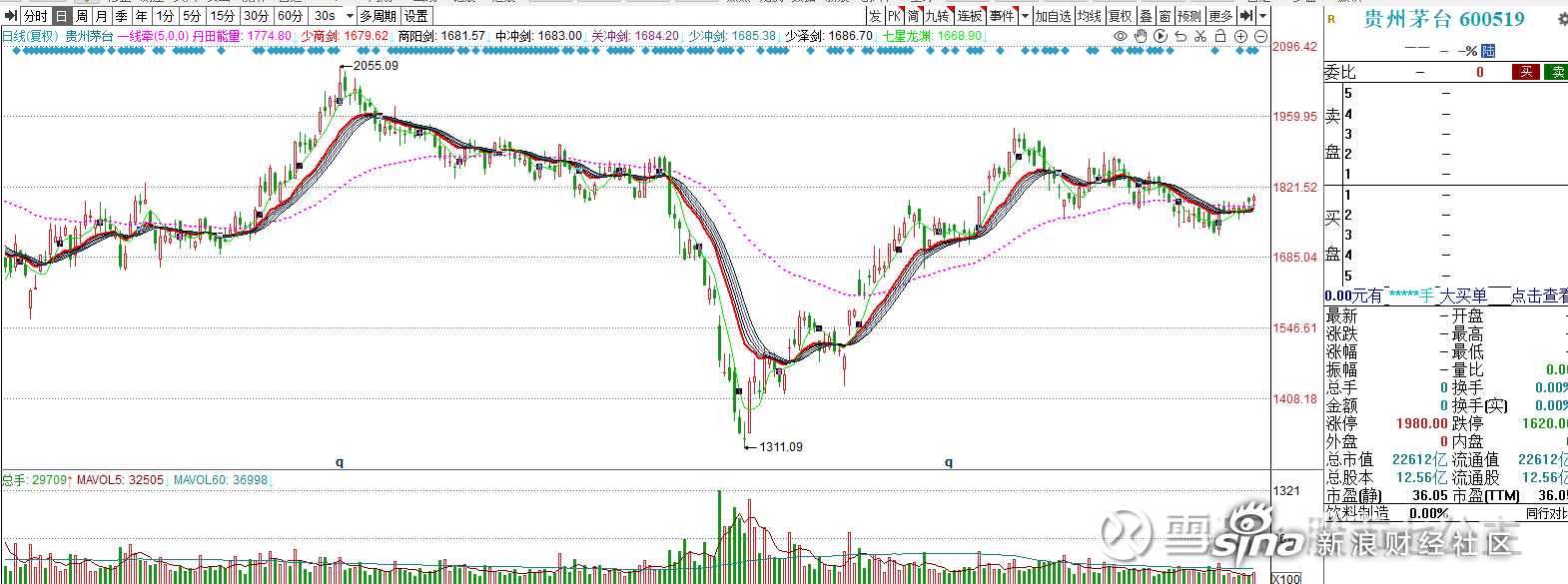The width and height of the screenshot is (1568, 584).
Task: Open the 多周期 multi-period view
Action: tap(379, 16)
